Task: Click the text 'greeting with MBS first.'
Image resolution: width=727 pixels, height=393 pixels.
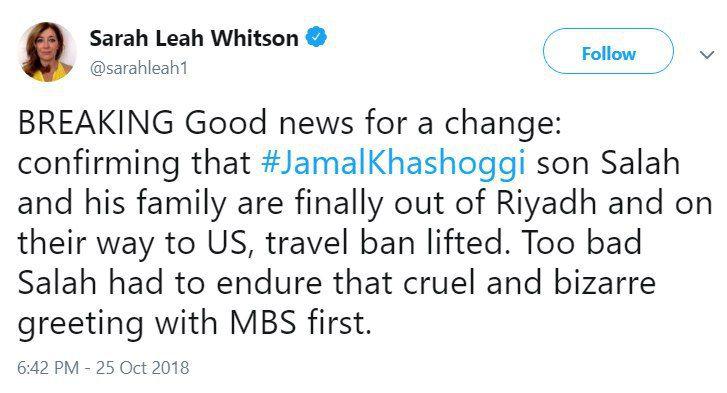Action: coord(195,324)
